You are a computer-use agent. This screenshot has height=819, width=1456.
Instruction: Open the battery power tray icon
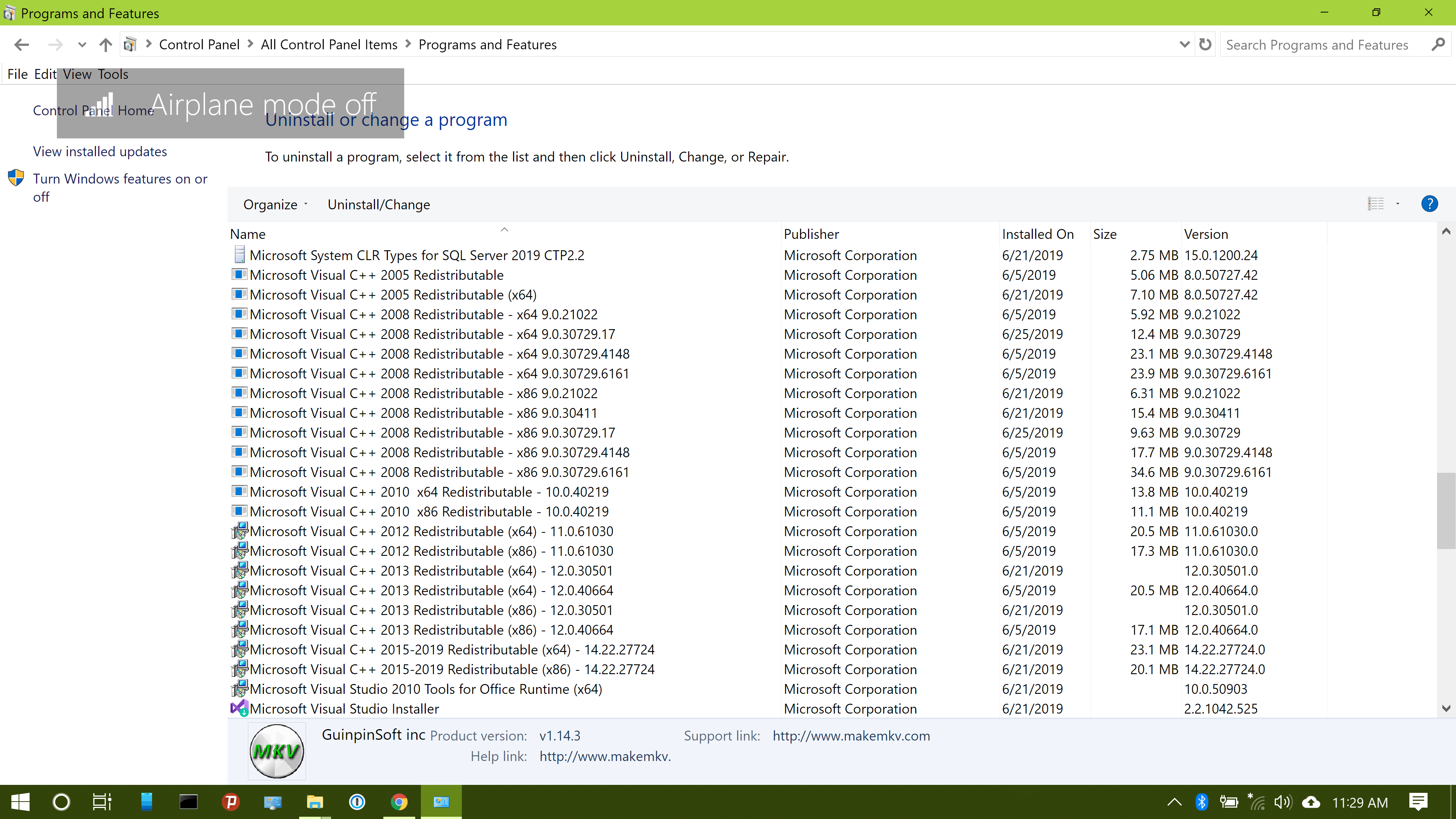point(1229,802)
